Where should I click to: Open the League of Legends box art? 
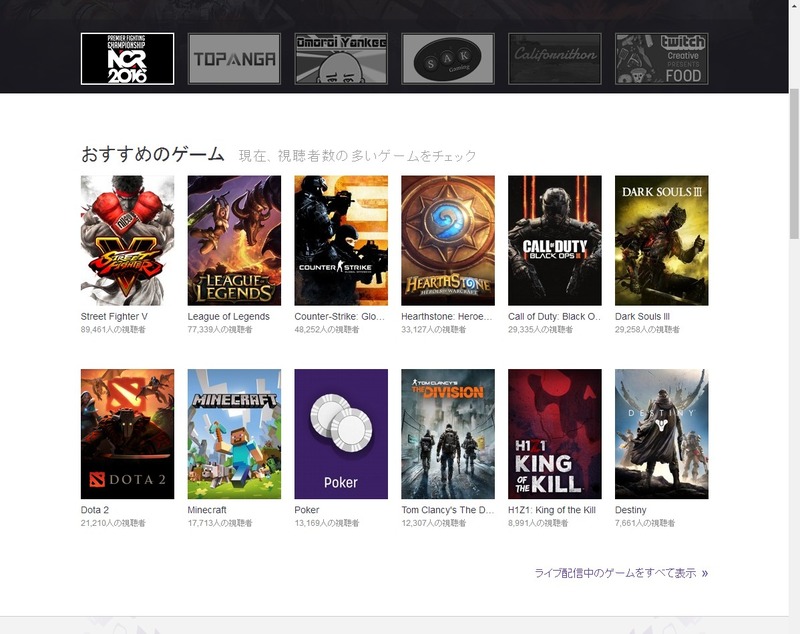click(234, 240)
